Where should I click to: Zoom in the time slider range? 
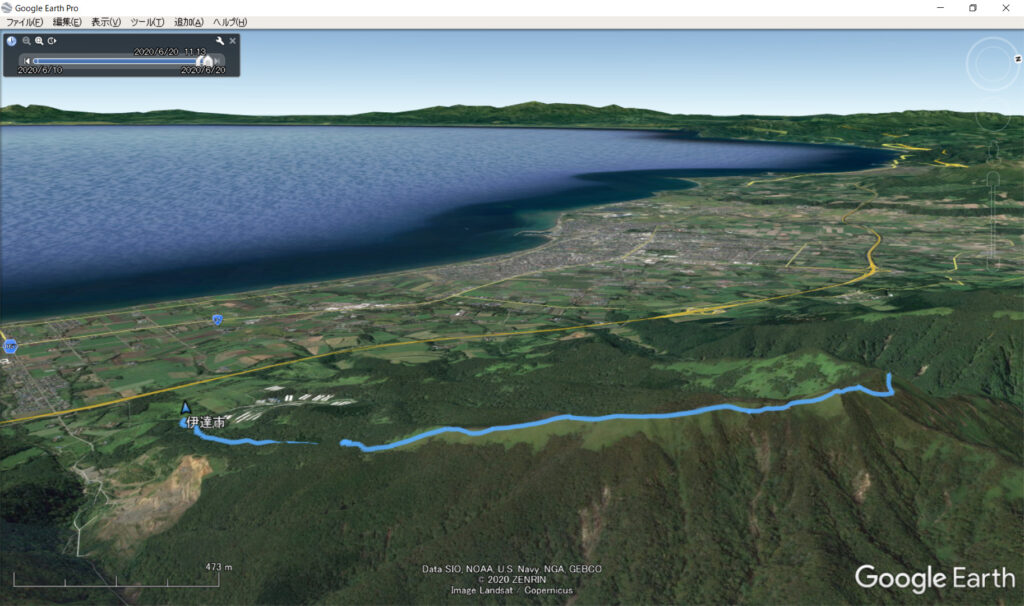[x=39, y=41]
